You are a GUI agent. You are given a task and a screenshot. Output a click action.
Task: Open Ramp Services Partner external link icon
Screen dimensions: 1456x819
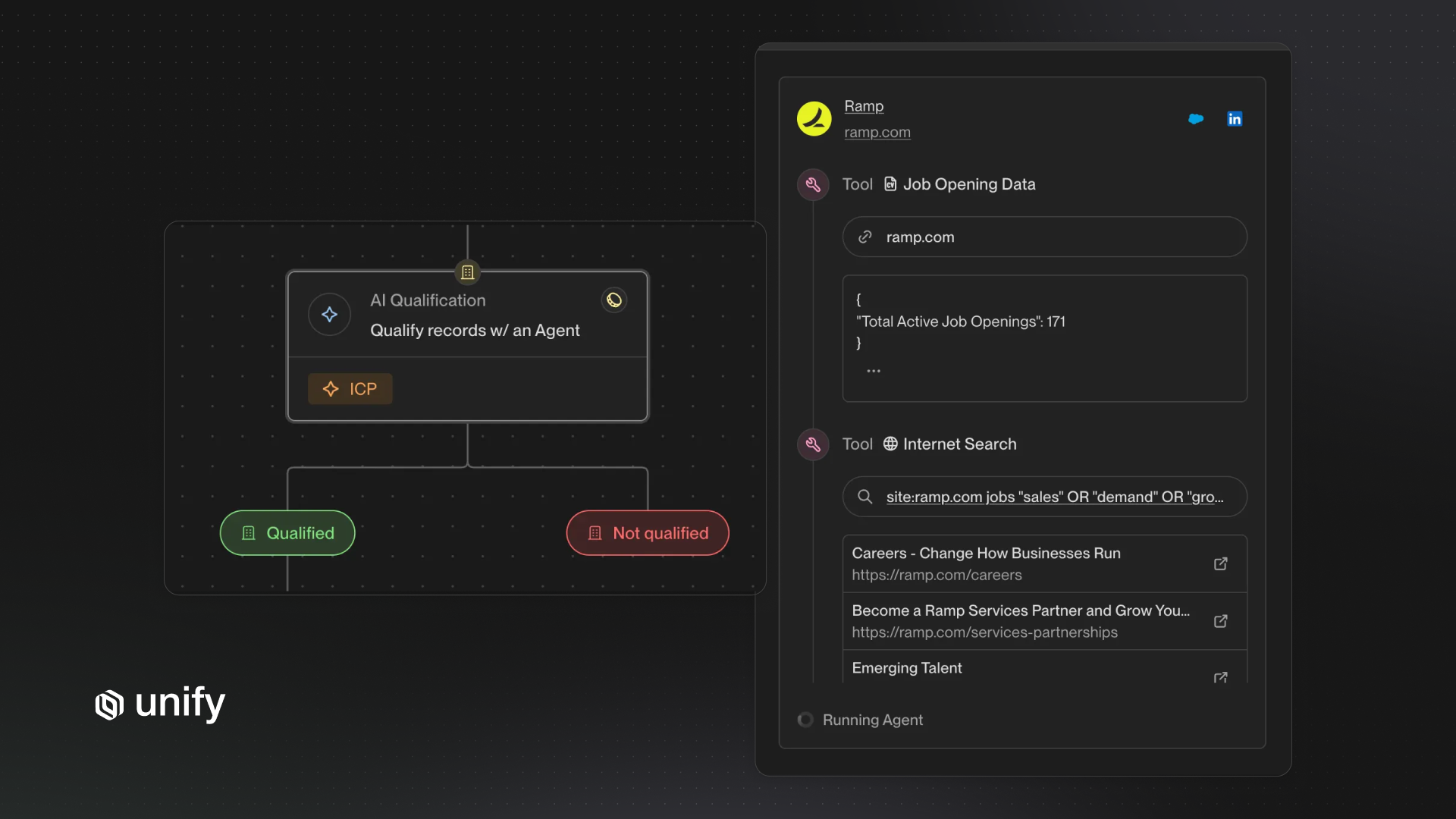point(1220,621)
